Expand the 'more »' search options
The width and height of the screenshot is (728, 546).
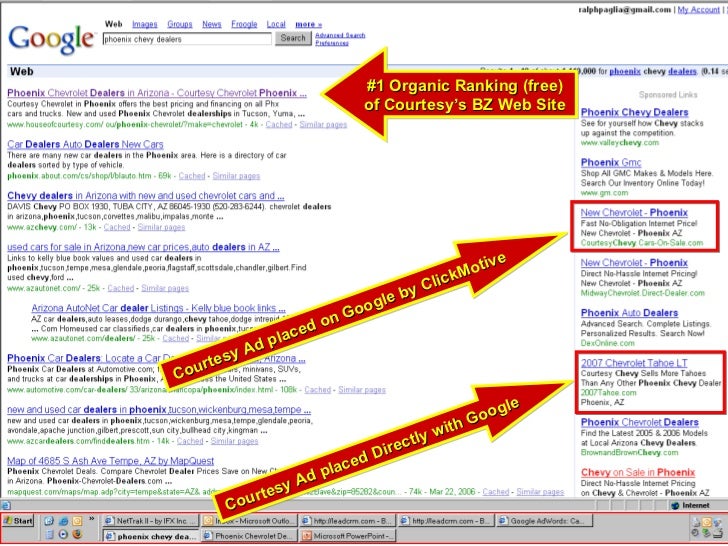pyautogui.click(x=308, y=24)
